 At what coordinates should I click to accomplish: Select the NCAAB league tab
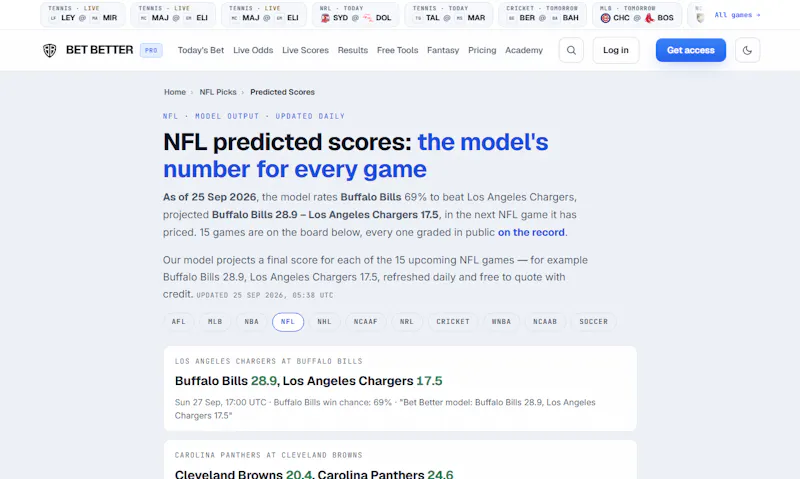[x=545, y=322]
